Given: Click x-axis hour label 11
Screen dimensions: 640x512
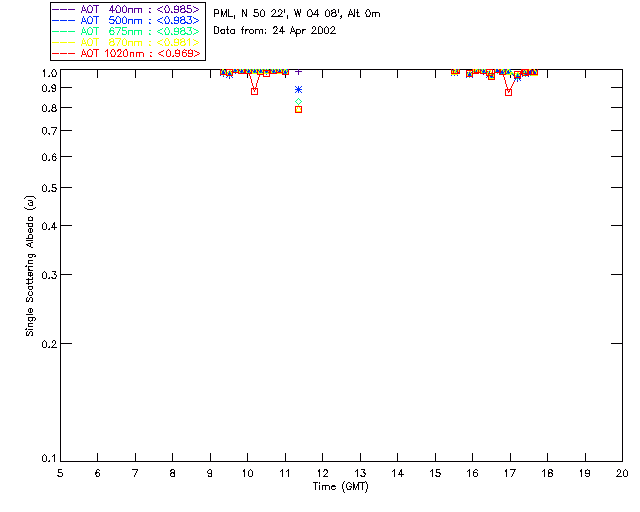Looking at the screenshot, I should (x=285, y=473).
